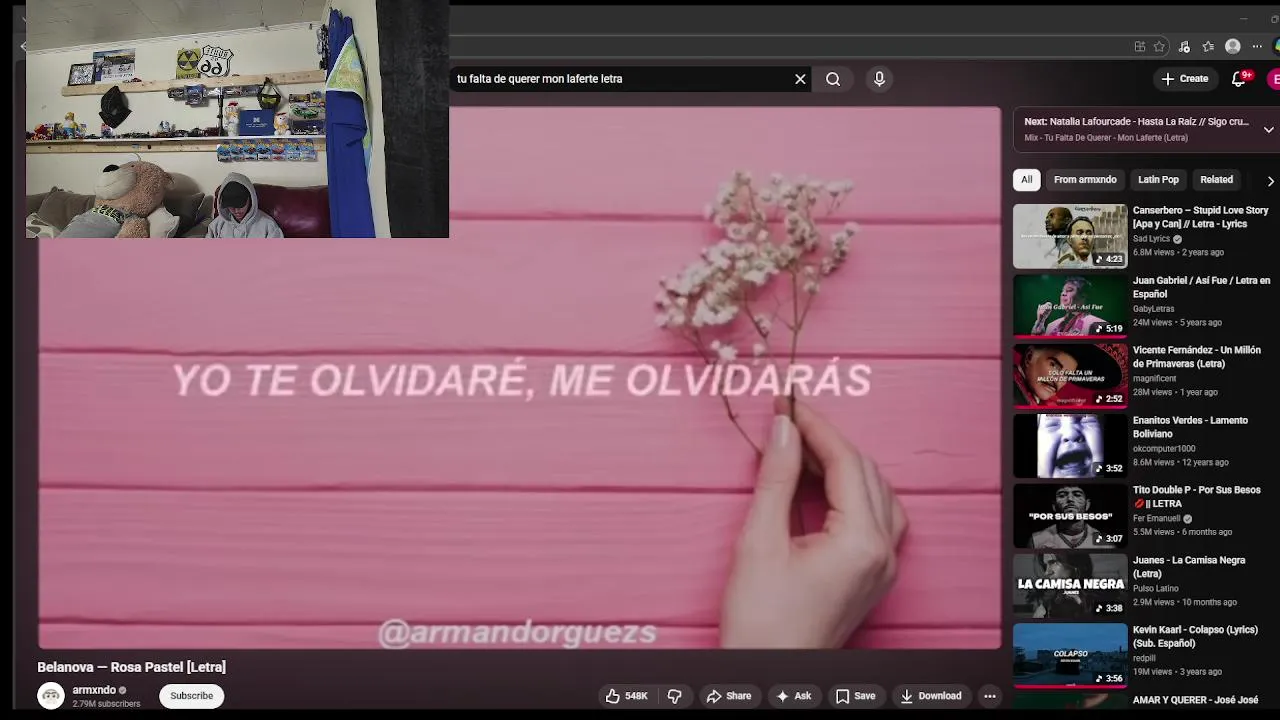Click redpill channel name
The width and height of the screenshot is (1280, 720).
(1146, 659)
